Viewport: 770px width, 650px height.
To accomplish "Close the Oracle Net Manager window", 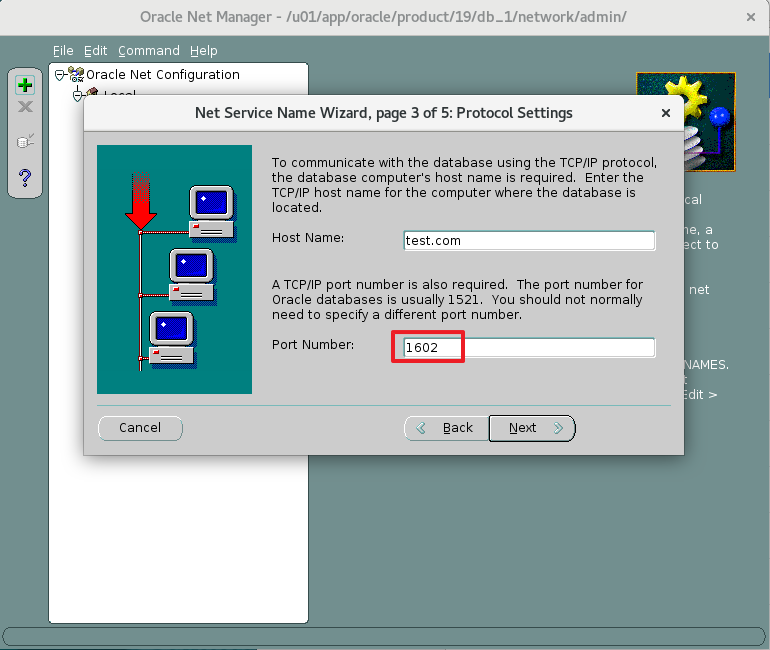I will click(750, 17).
